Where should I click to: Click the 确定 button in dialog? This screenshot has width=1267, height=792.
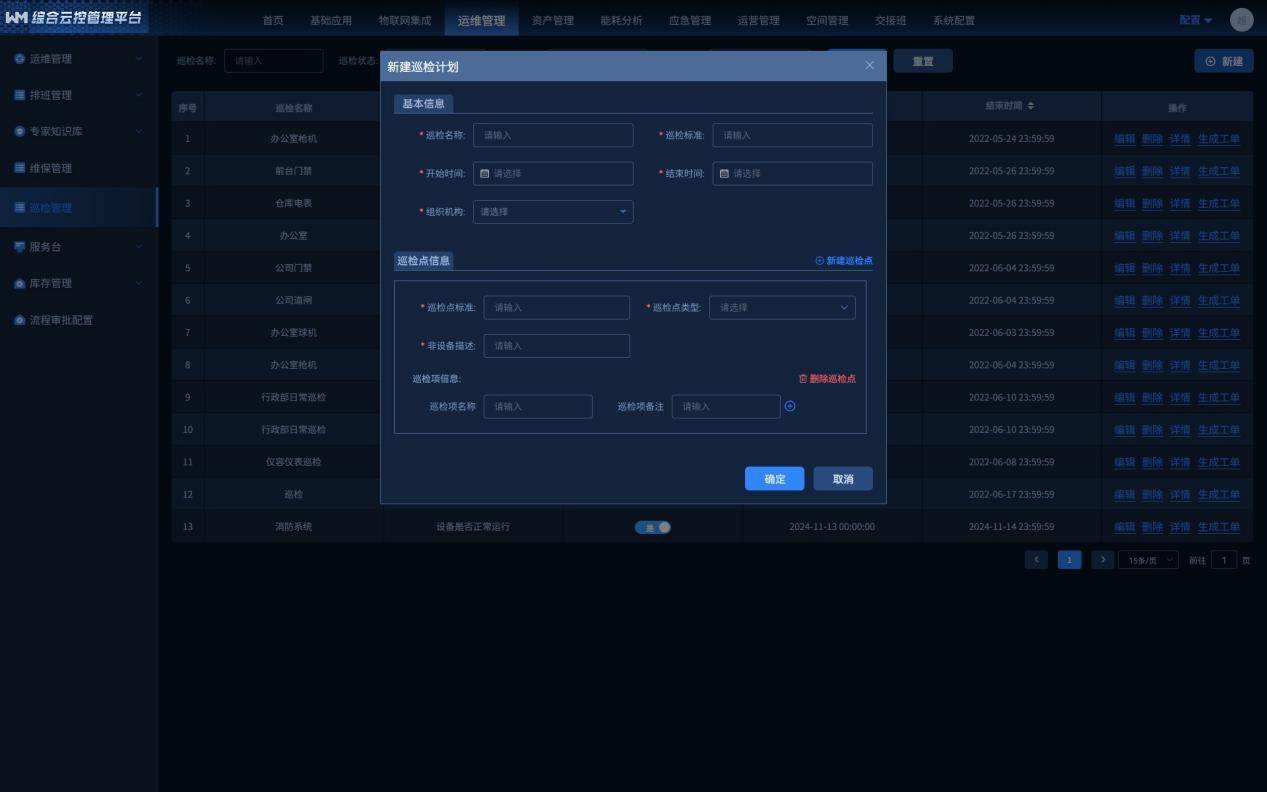(774, 479)
